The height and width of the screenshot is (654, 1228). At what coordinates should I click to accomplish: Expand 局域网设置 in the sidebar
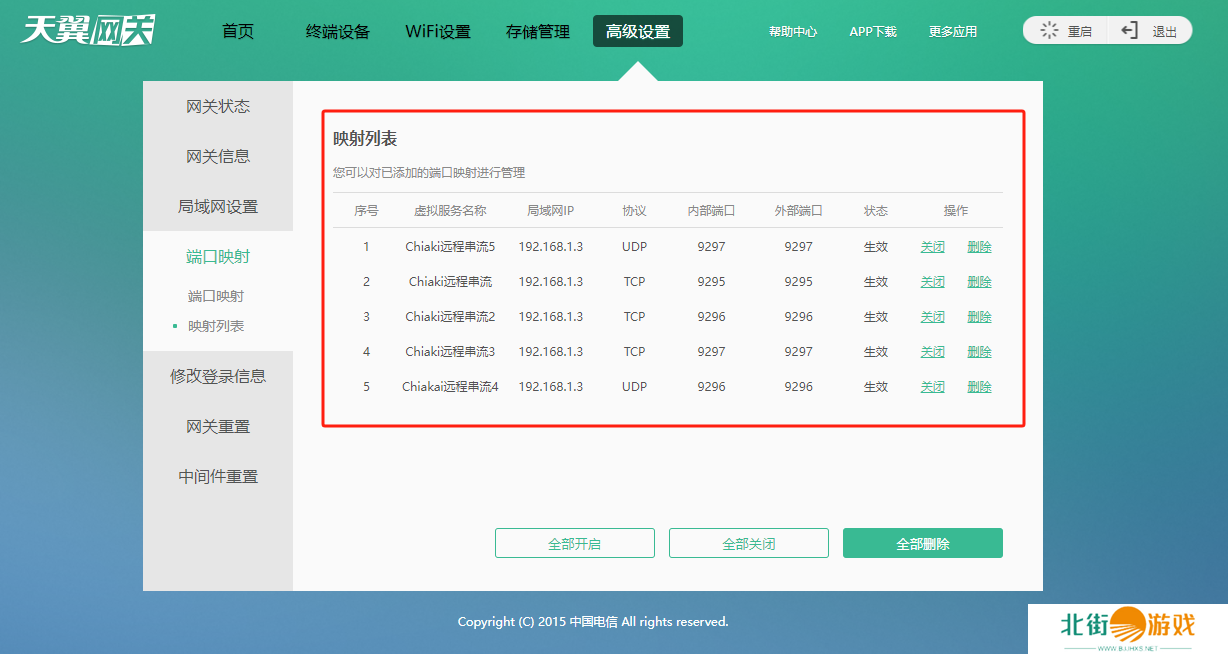pyautogui.click(x=218, y=207)
